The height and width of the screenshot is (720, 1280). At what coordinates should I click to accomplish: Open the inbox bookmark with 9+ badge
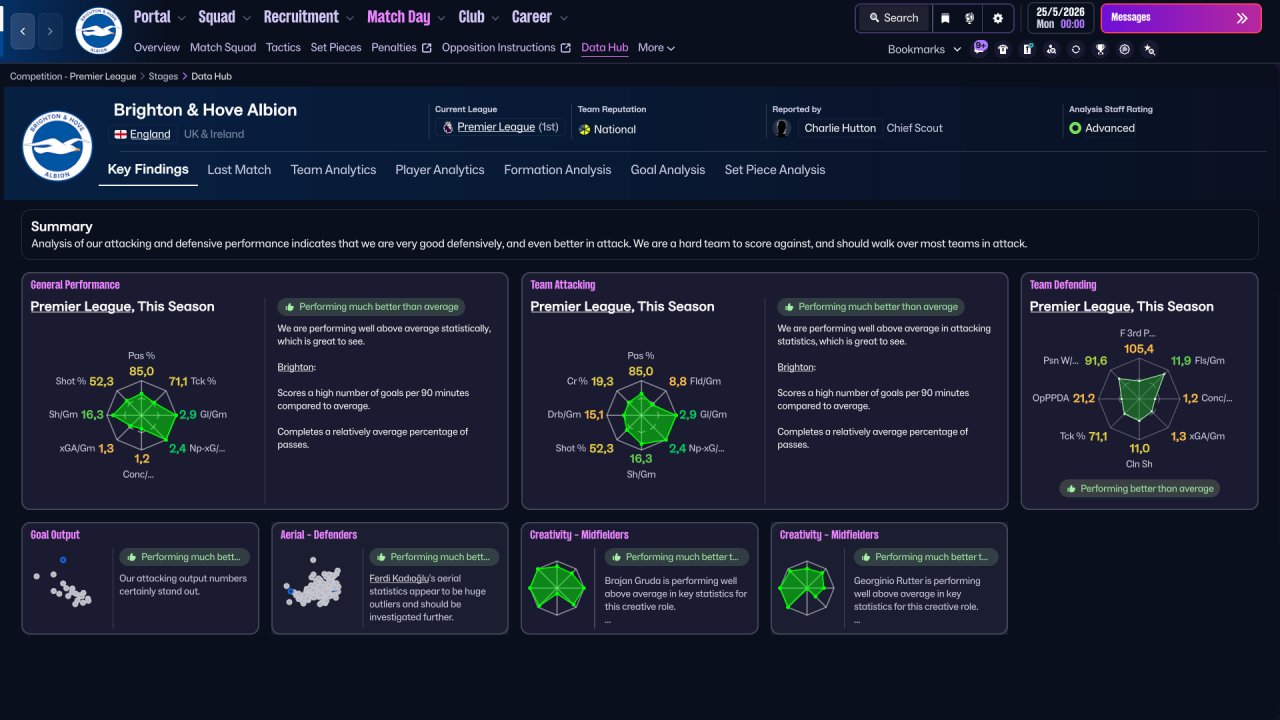[x=979, y=49]
